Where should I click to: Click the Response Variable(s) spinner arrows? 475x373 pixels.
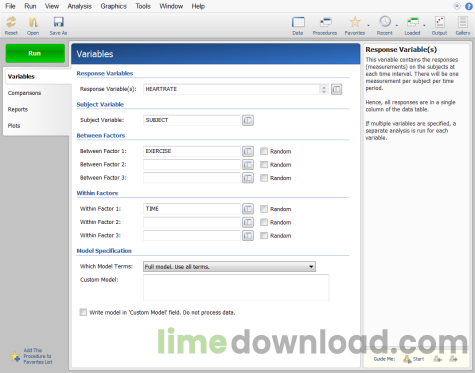point(324,89)
